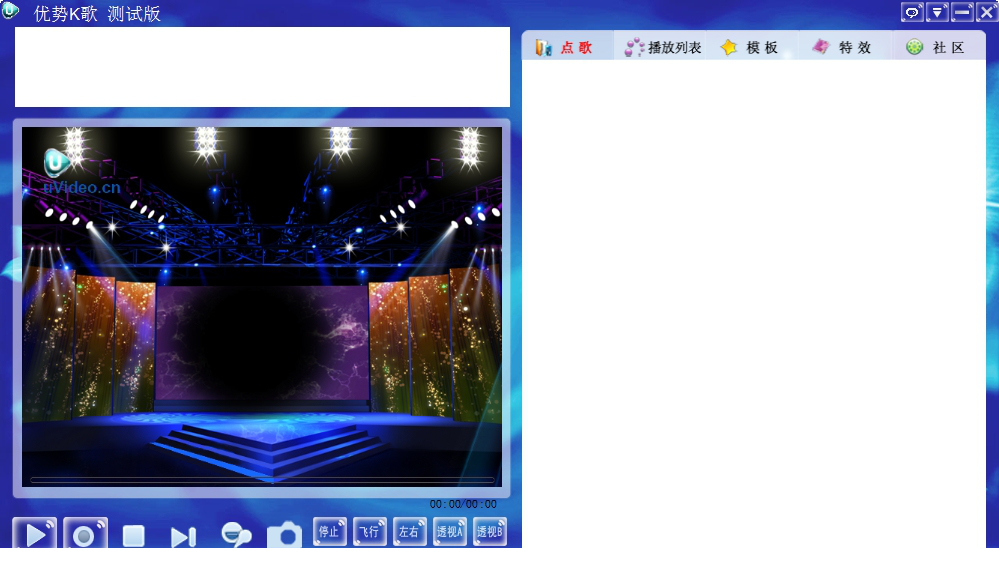Open the 点歌 tab

click(567, 47)
